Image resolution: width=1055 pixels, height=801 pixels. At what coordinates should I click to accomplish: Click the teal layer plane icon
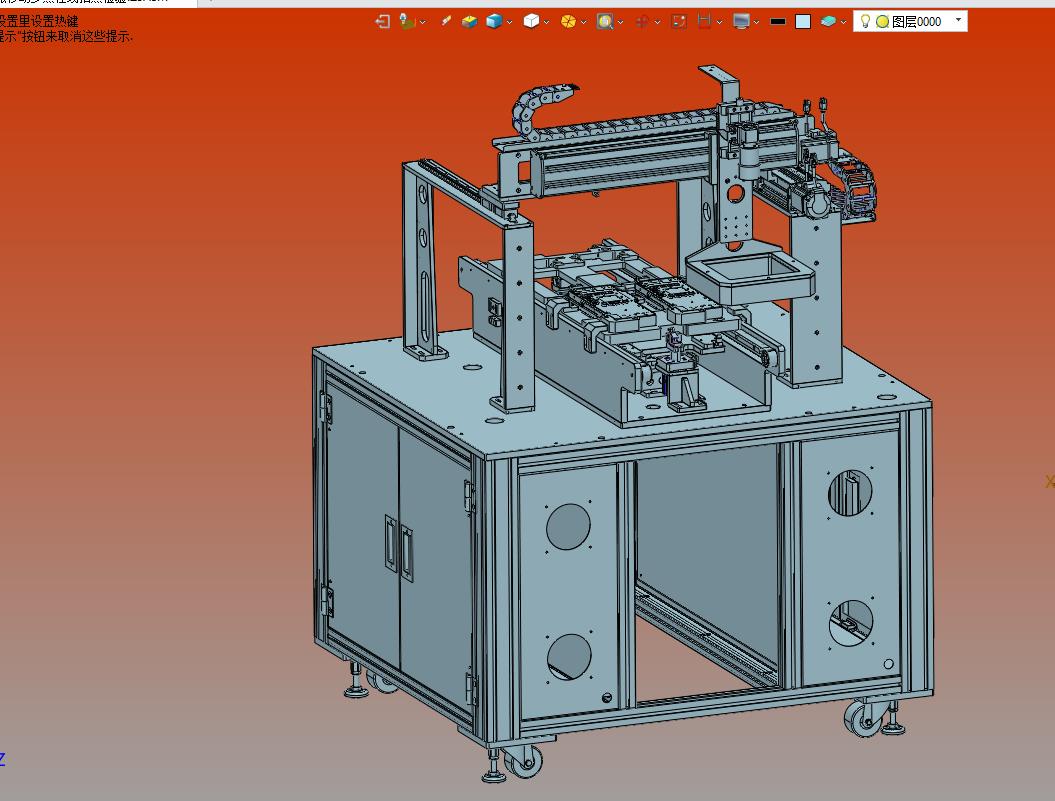[x=828, y=22]
